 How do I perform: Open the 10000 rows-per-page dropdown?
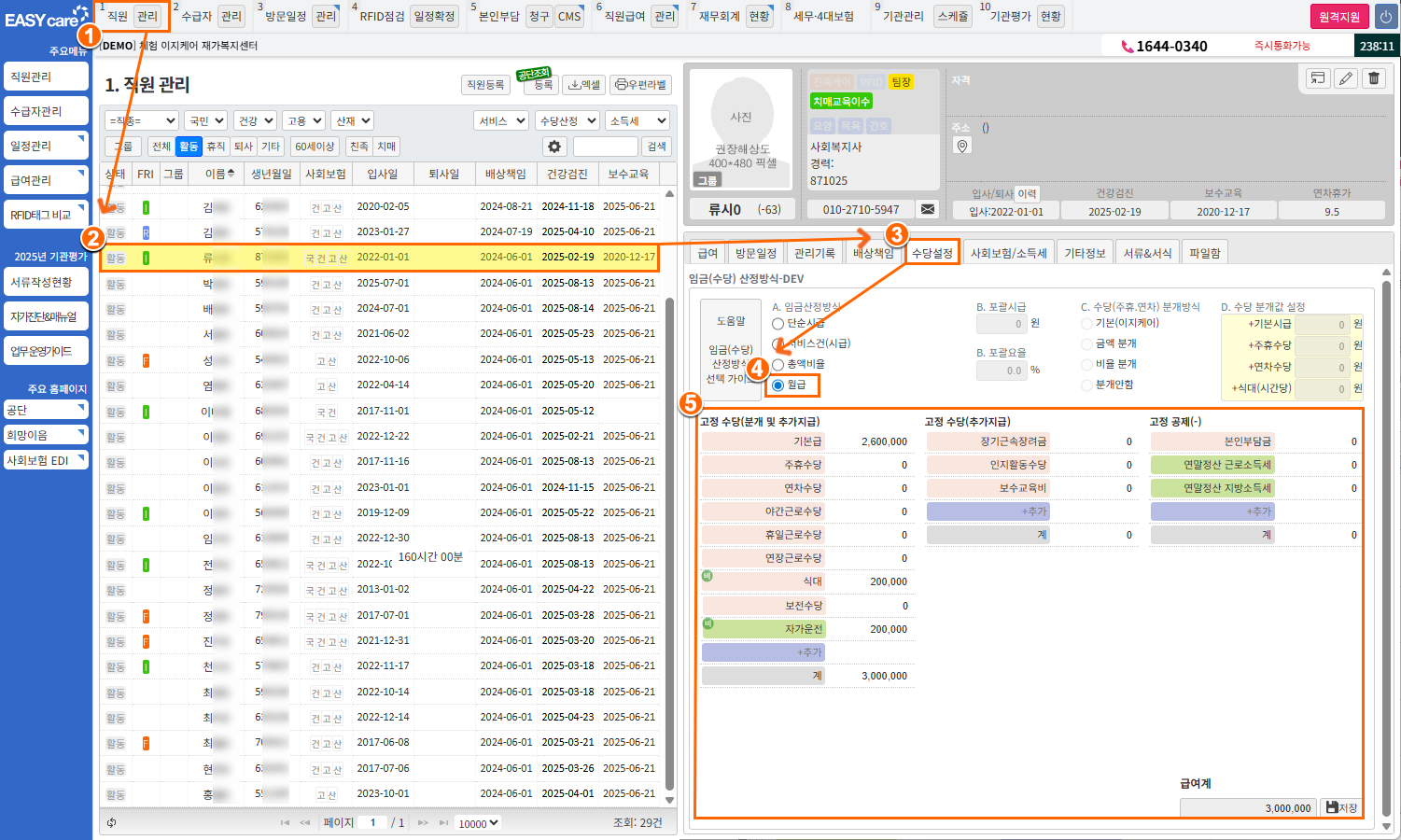pyautogui.click(x=478, y=823)
